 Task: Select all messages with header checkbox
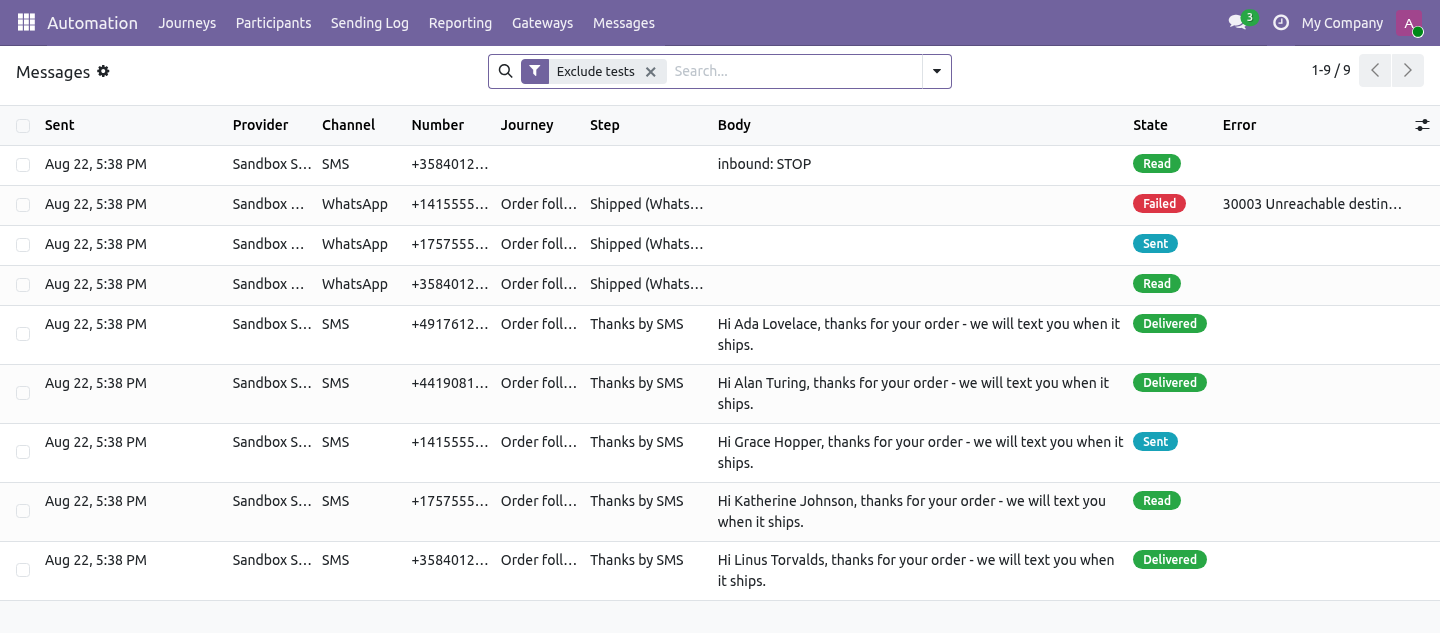pos(23,126)
